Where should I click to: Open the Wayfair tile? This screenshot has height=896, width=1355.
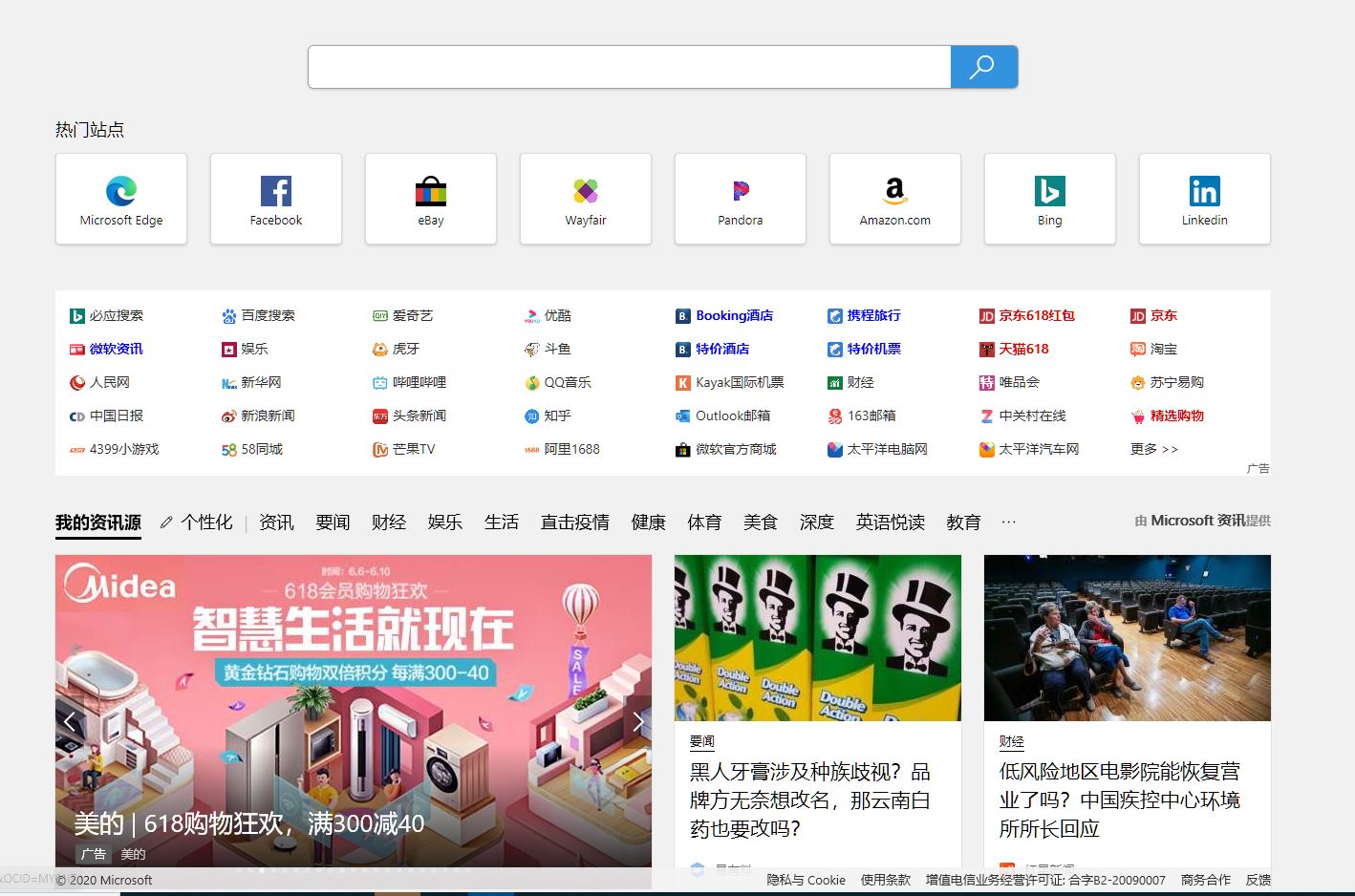pyautogui.click(x=586, y=199)
